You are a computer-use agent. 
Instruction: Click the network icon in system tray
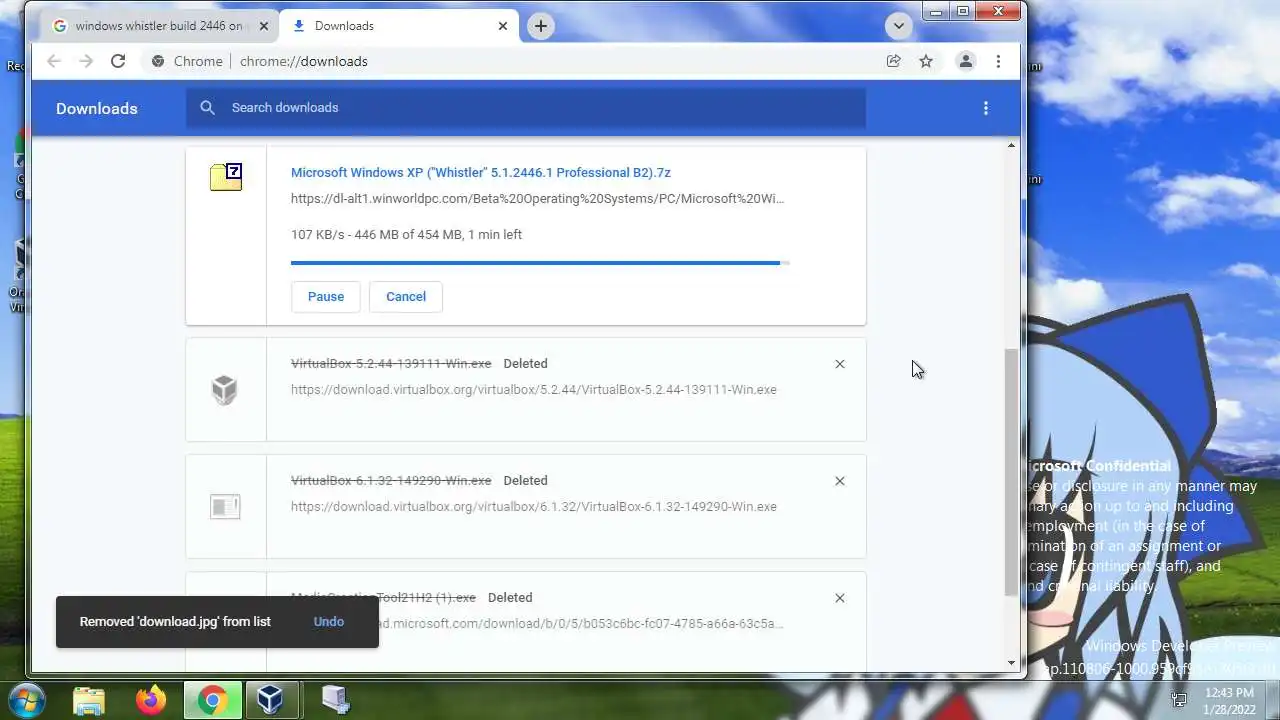click(x=1179, y=699)
